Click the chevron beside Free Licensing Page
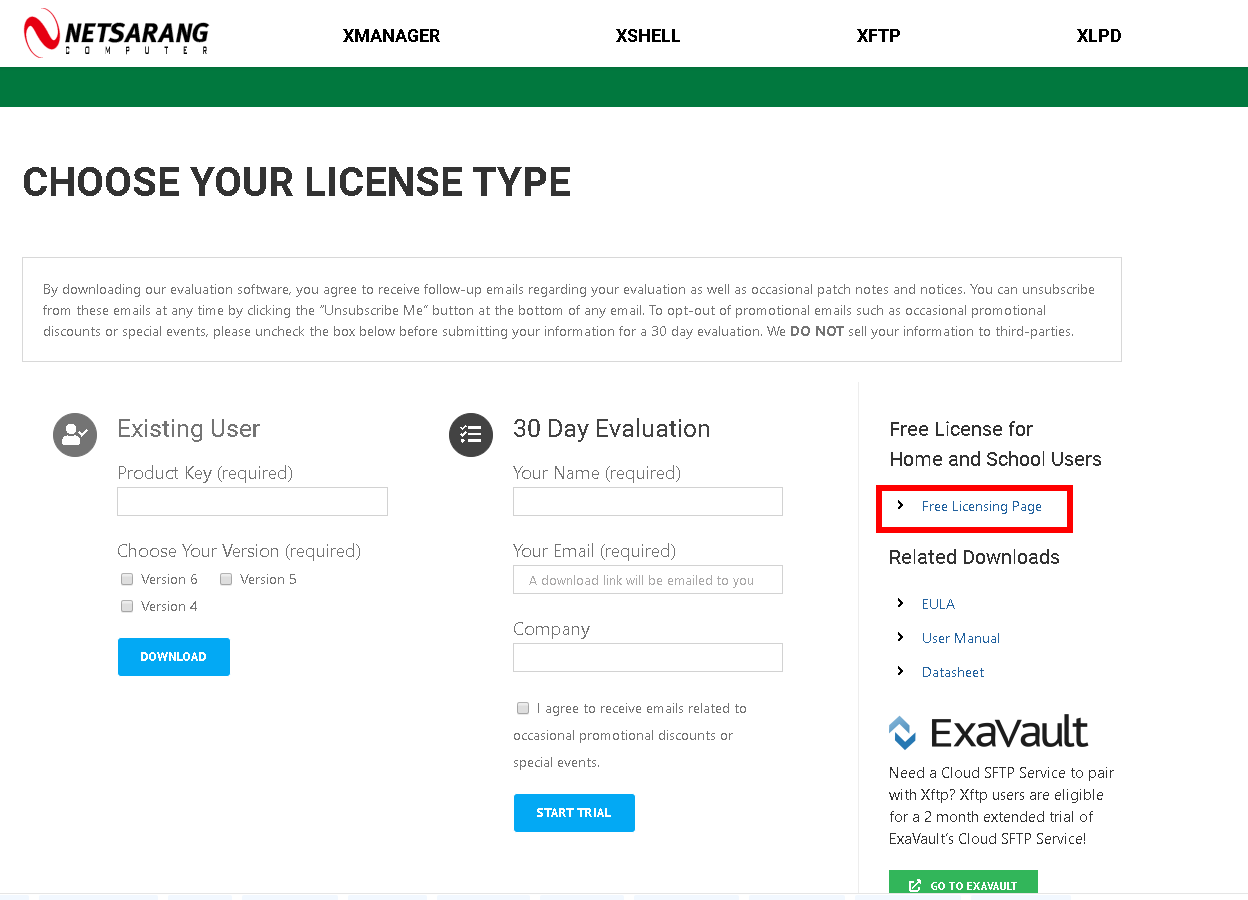 point(901,506)
